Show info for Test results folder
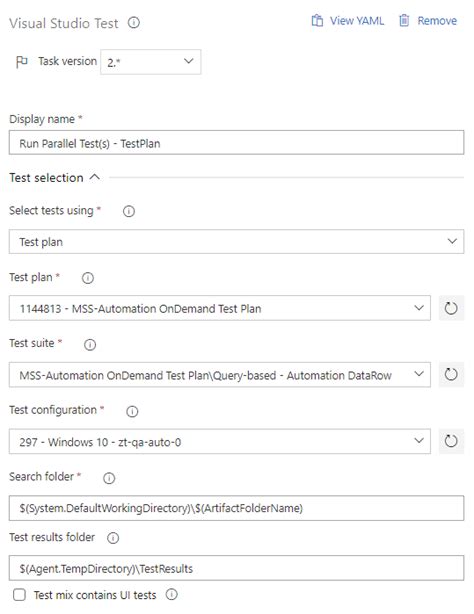474x614 pixels. coord(113,538)
